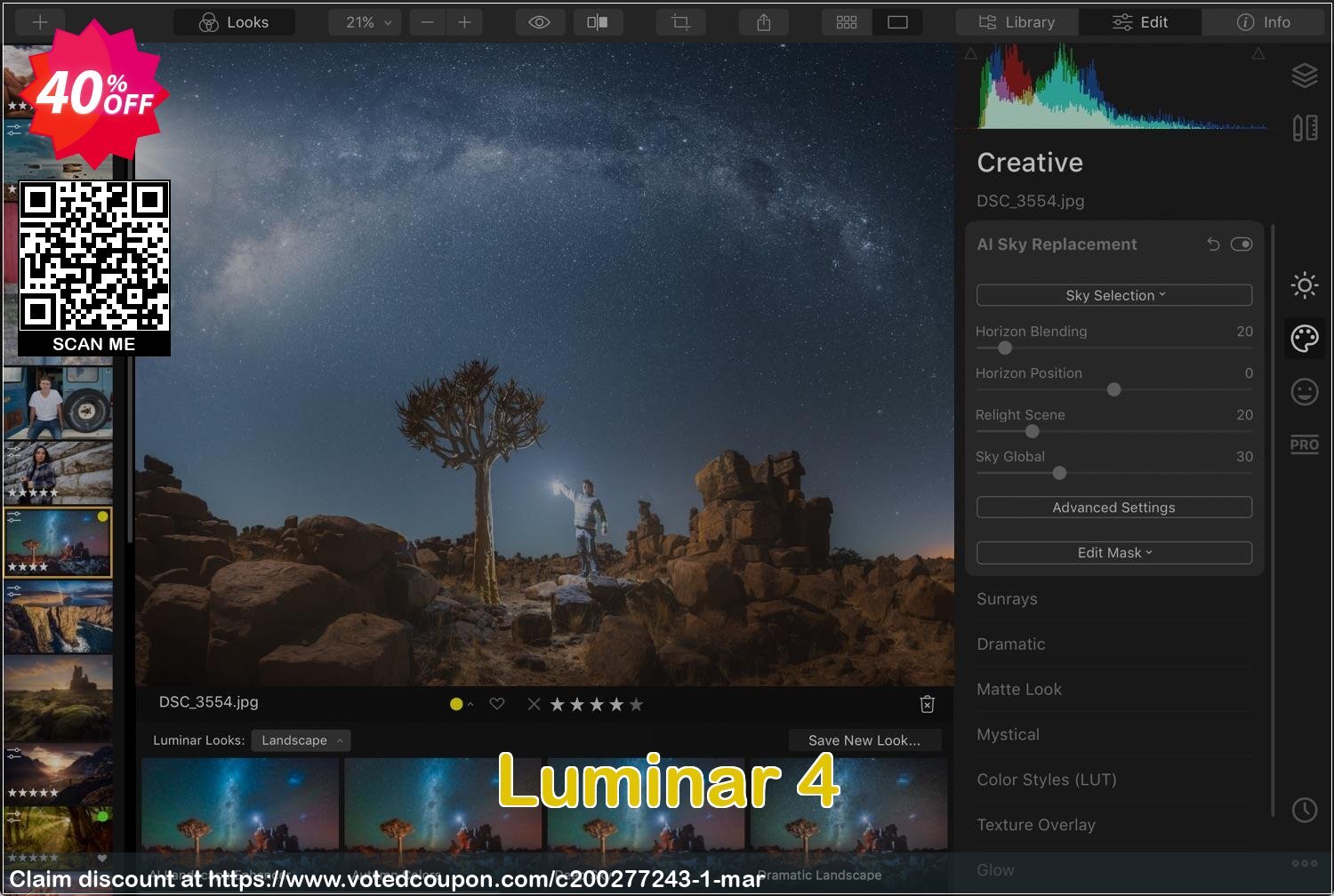
Task: Switch to the Info tab
Action: pyautogui.click(x=1264, y=22)
